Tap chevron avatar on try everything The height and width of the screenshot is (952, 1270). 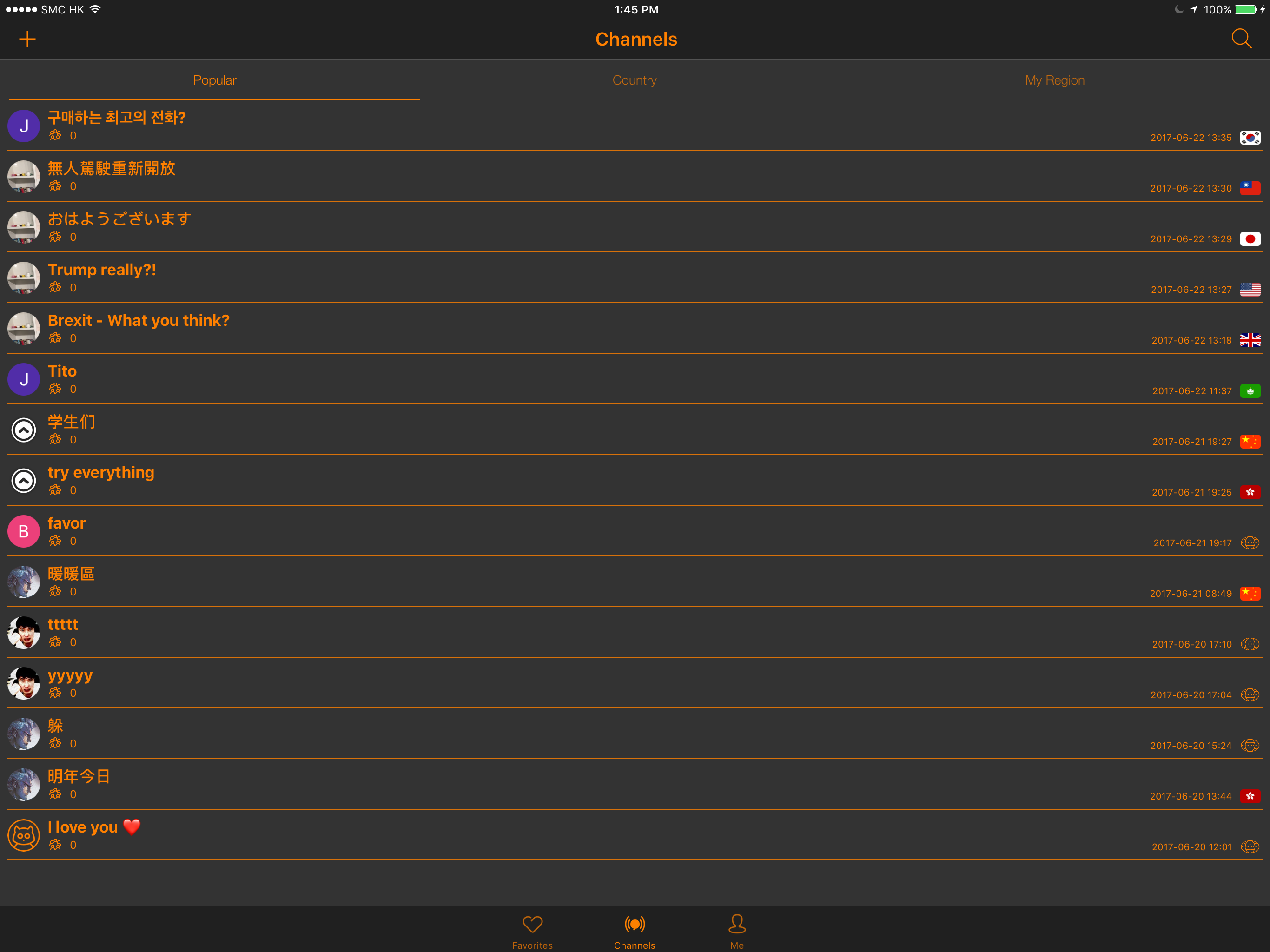click(24, 481)
